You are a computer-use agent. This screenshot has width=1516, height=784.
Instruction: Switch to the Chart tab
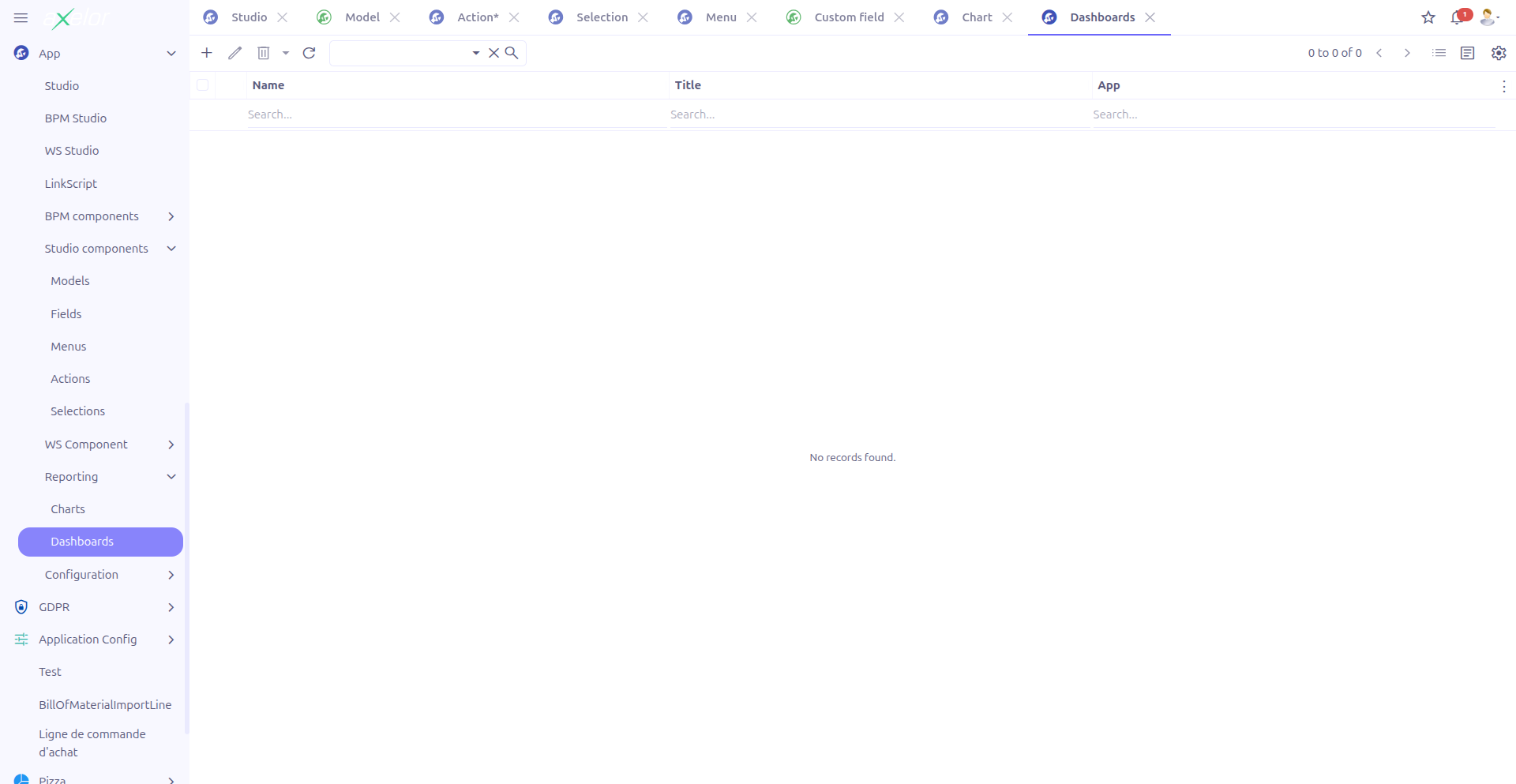[x=978, y=17]
